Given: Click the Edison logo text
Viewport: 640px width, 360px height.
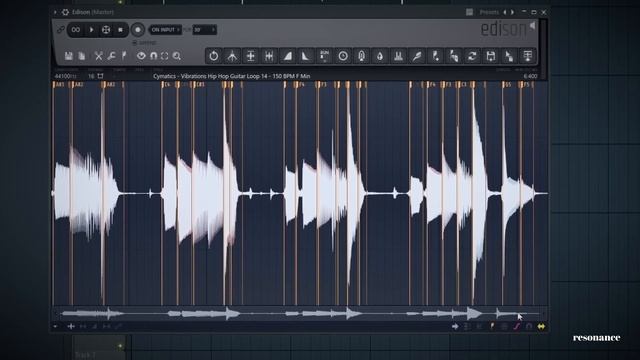Looking at the screenshot, I should (x=504, y=29).
